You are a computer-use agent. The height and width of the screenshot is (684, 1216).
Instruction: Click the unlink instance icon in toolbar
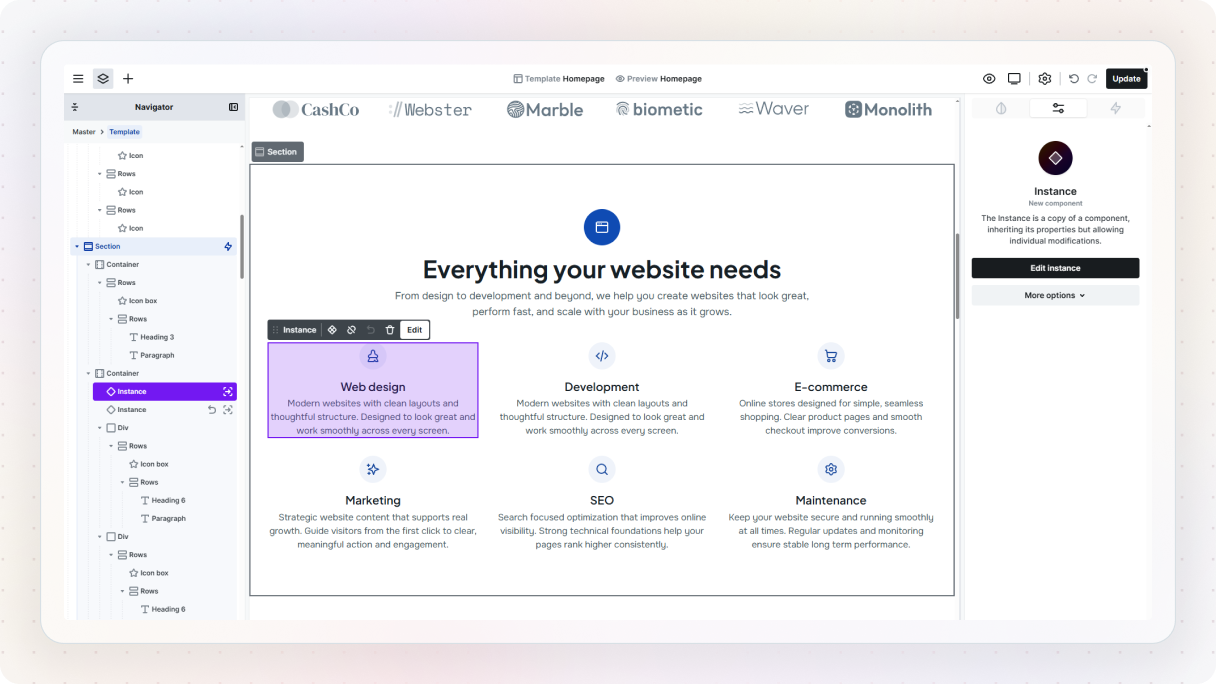tap(352, 330)
